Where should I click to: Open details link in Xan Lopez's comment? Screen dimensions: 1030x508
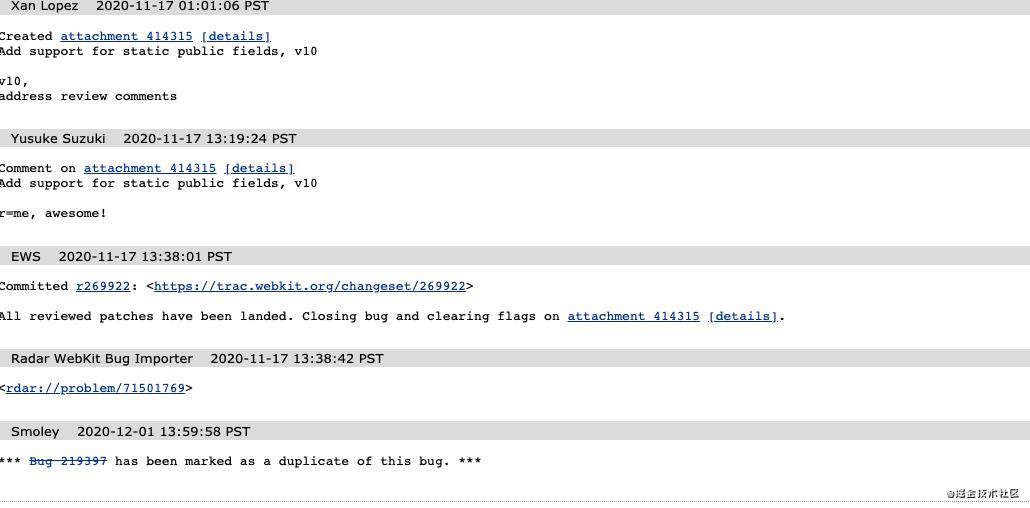(x=236, y=36)
